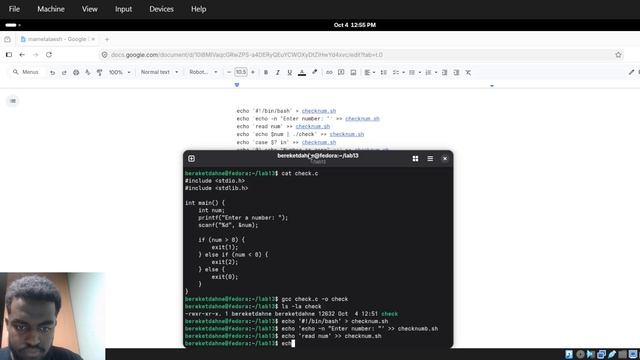Image resolution: width=640 pixels, height=360 pixels.
Task: Open the GNOME clock showing Oct 4
Action: click(355, 25)
